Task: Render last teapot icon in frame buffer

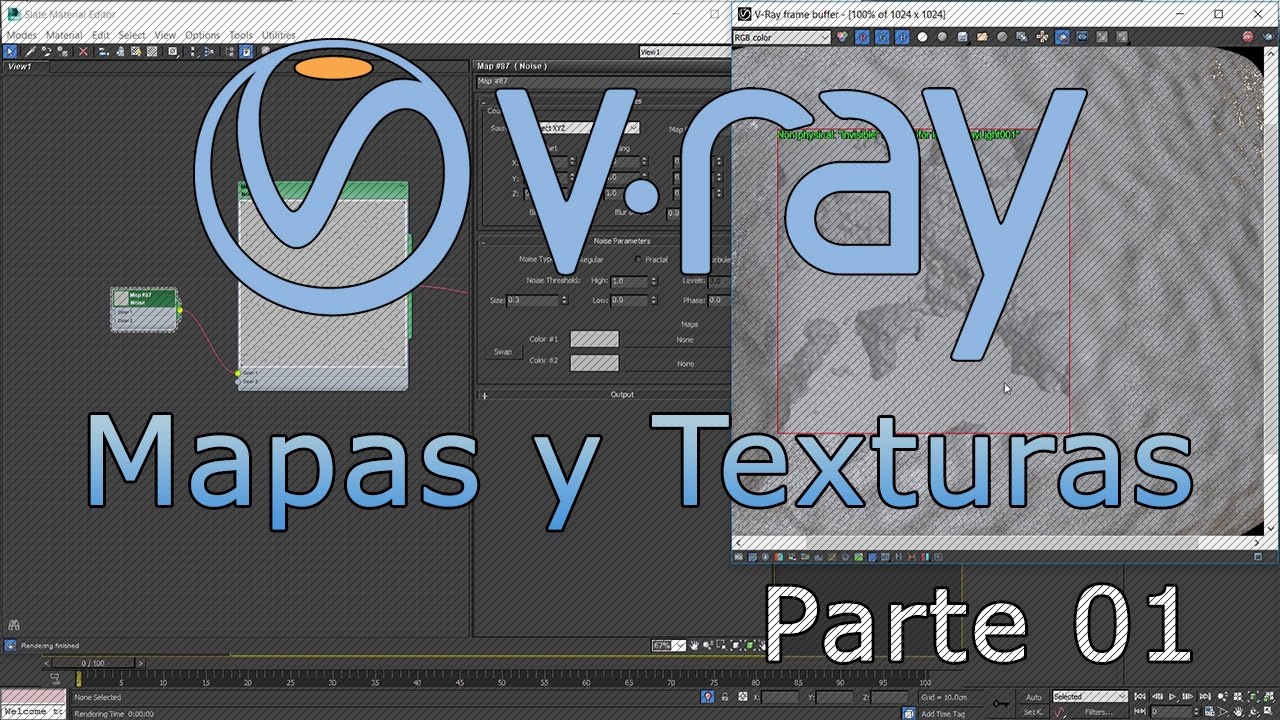Action: (x=1268, y=37)
